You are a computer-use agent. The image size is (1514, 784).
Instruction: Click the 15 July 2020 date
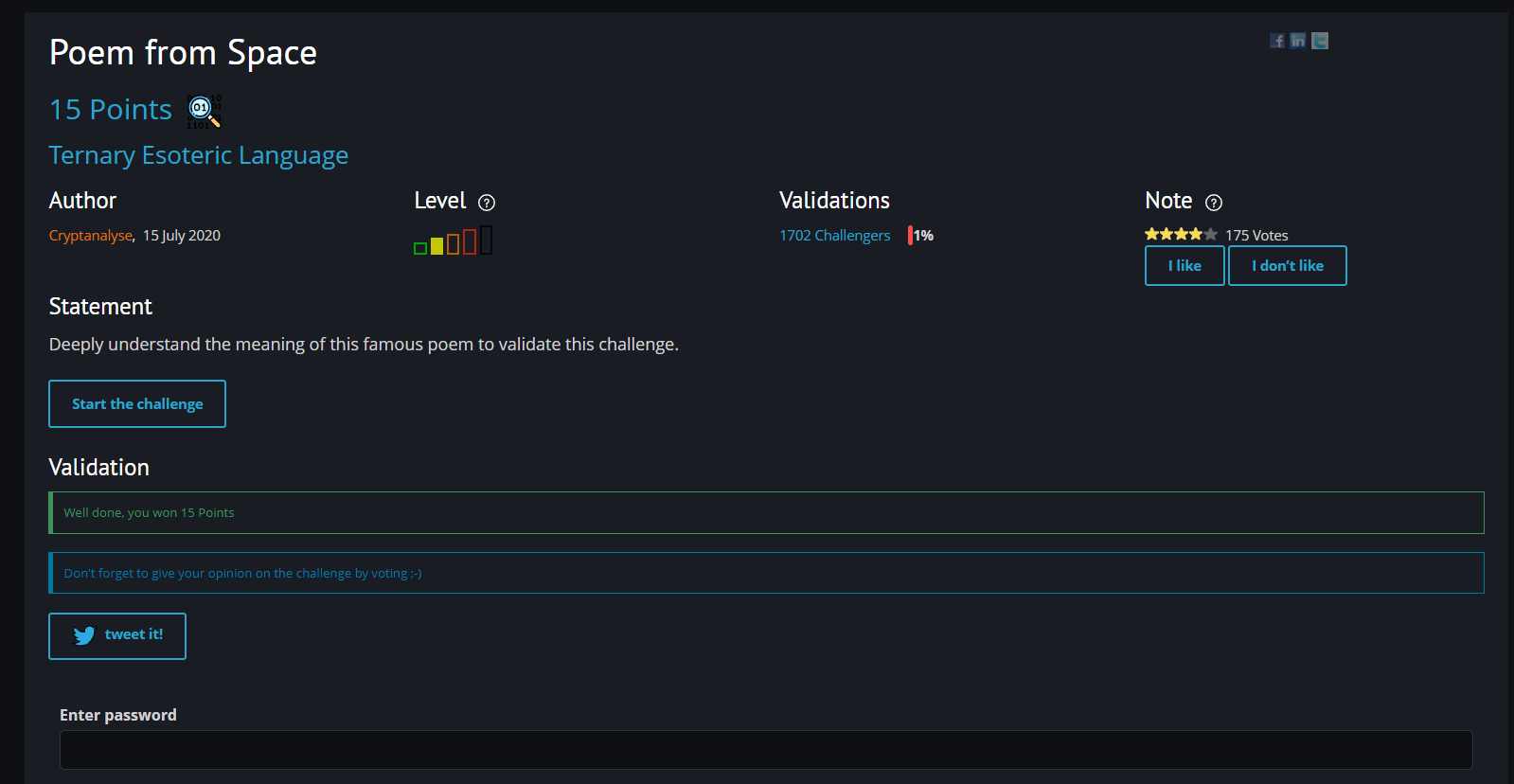[182, 236]
